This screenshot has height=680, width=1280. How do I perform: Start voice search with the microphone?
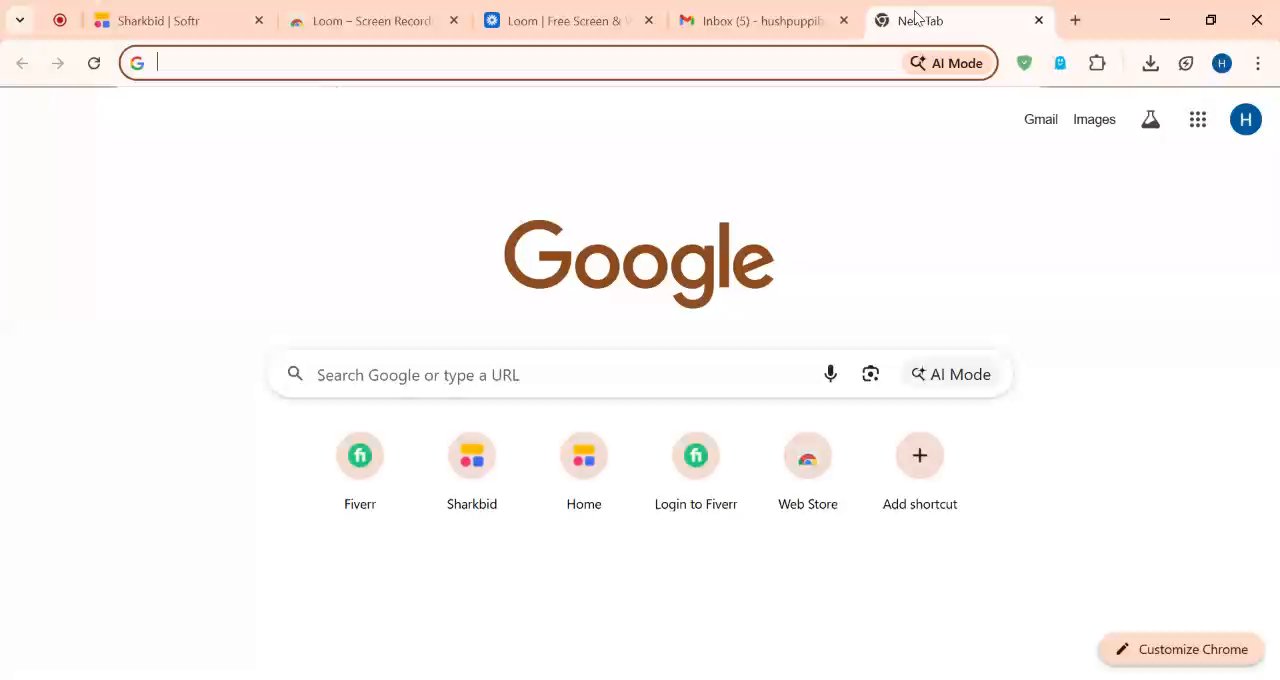coord(830,374)
